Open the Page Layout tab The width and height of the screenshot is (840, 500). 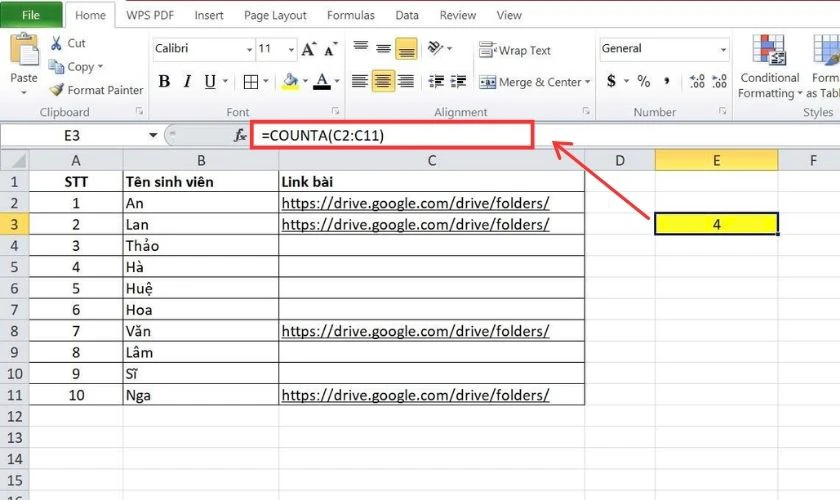pos(275,15)
